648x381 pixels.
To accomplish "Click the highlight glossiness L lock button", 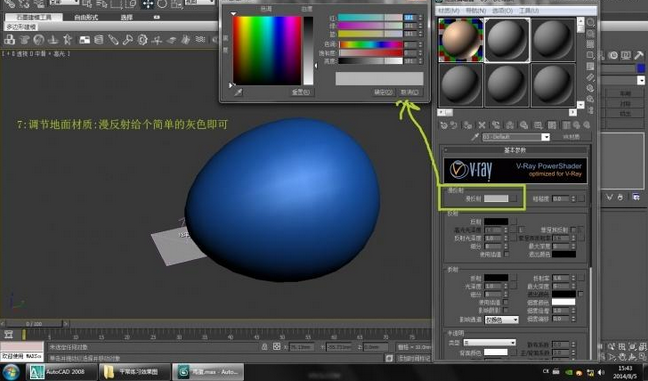I will [522, 229].
